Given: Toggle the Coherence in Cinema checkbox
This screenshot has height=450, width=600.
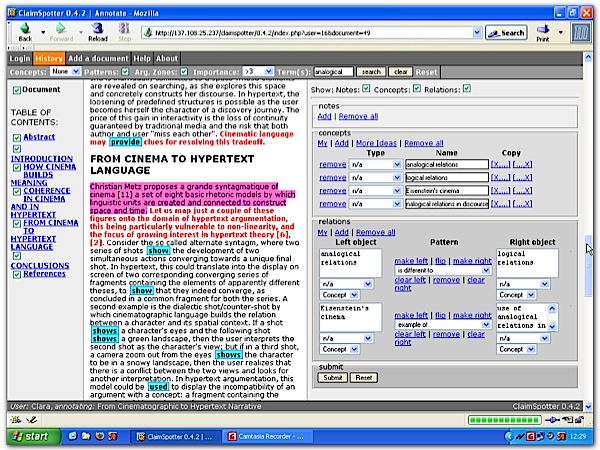Looking at the screenshot, I should pos(16,191).
